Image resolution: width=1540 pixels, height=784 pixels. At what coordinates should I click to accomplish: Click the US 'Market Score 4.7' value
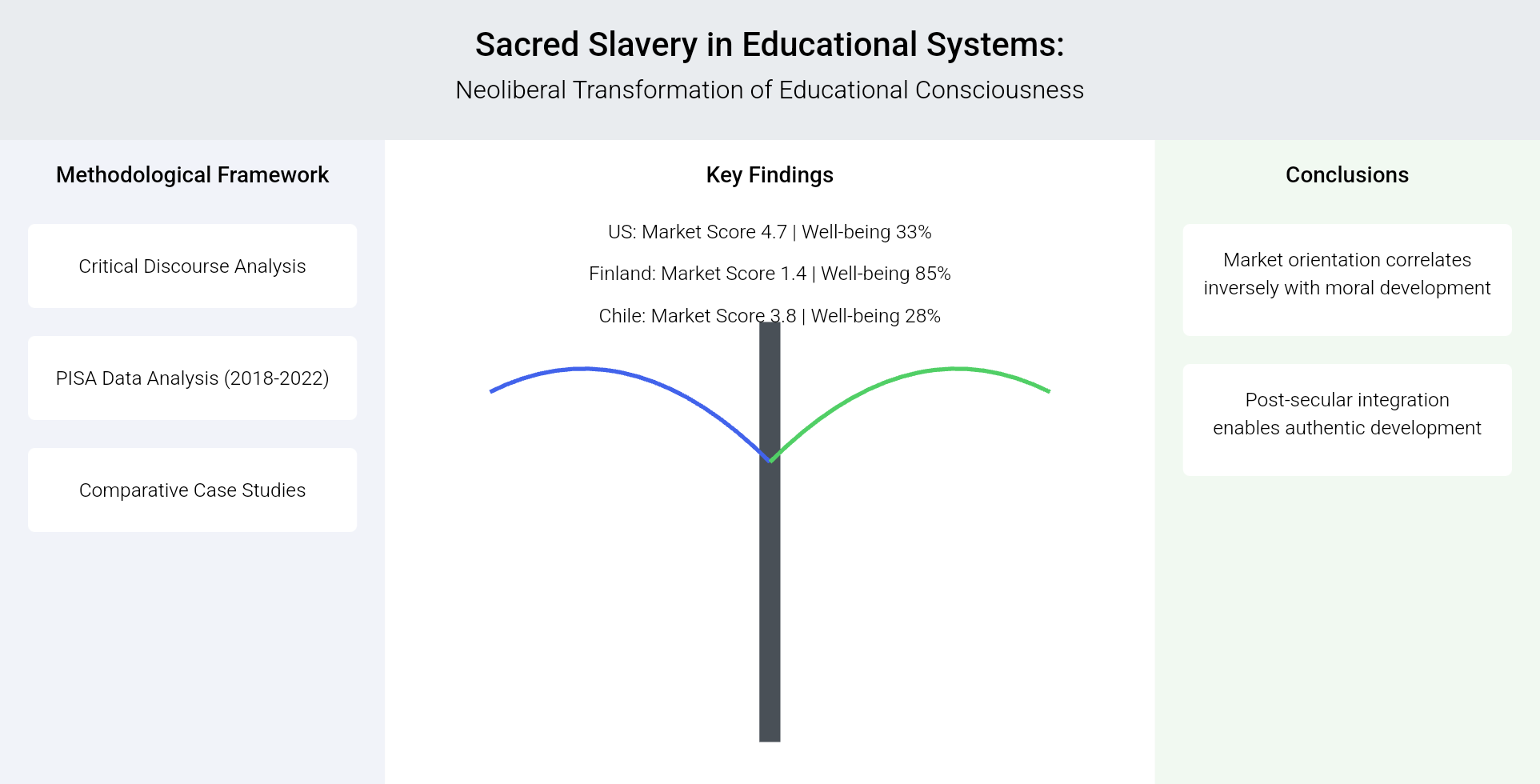coord(714,232)
